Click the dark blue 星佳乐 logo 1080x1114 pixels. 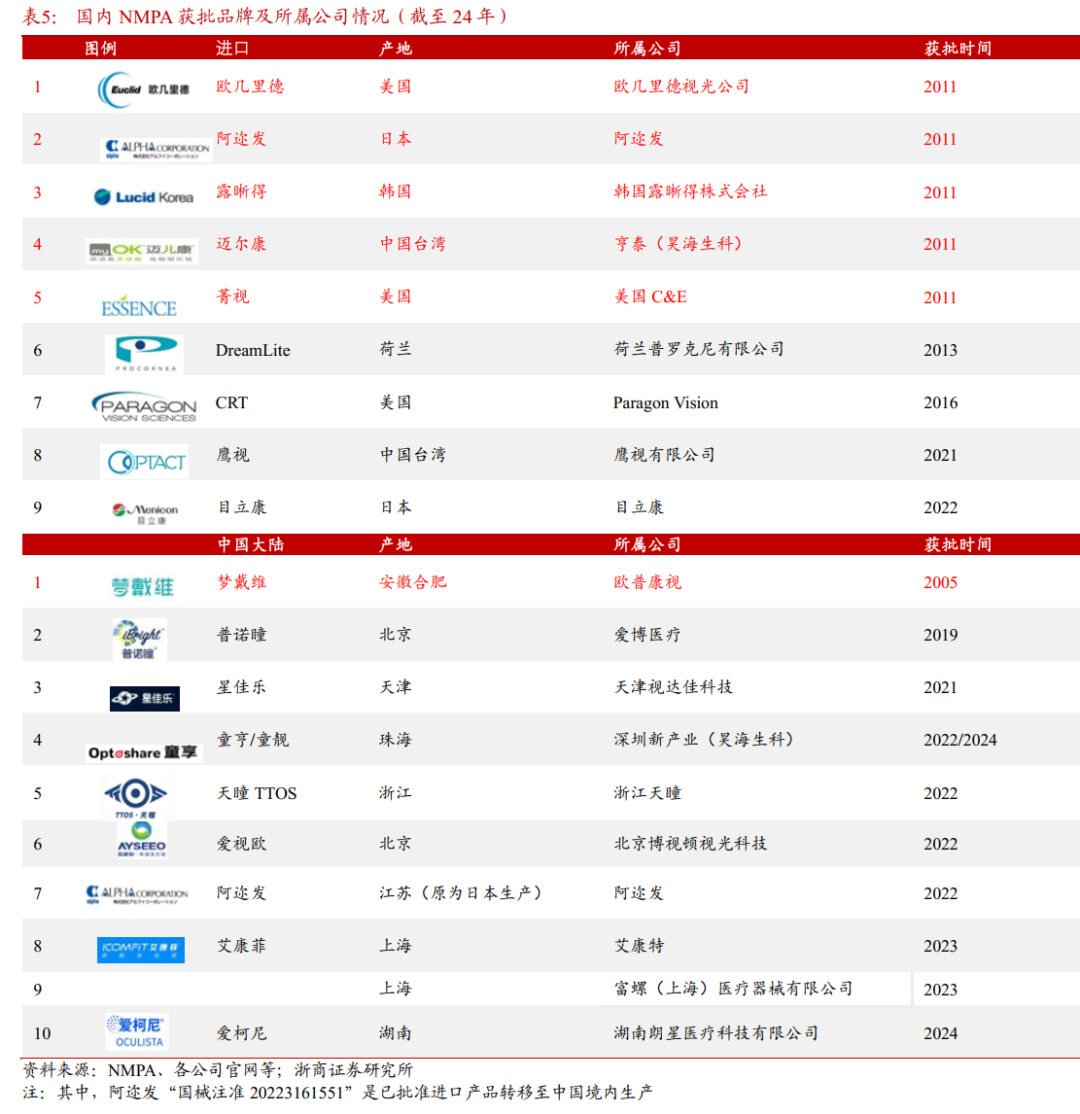[144, 698]
